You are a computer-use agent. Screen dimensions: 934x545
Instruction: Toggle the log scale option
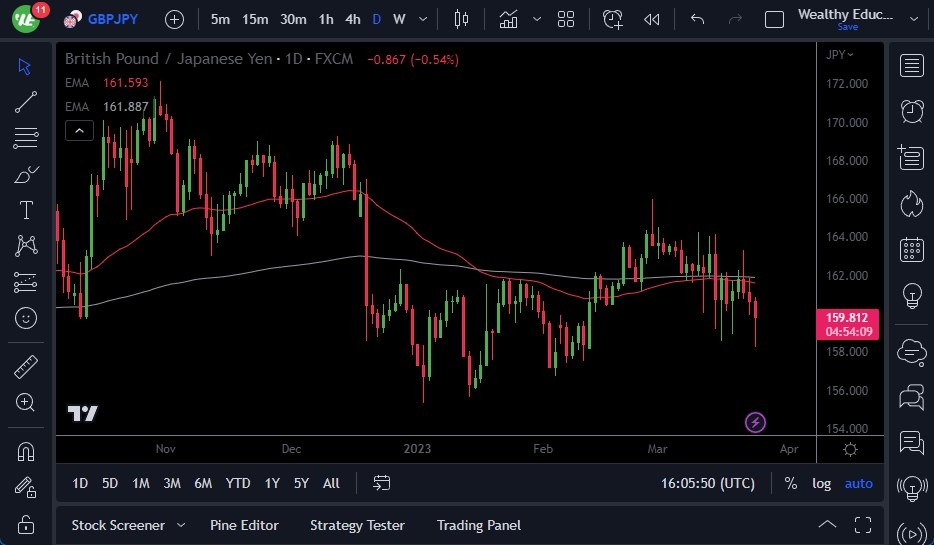821,483
